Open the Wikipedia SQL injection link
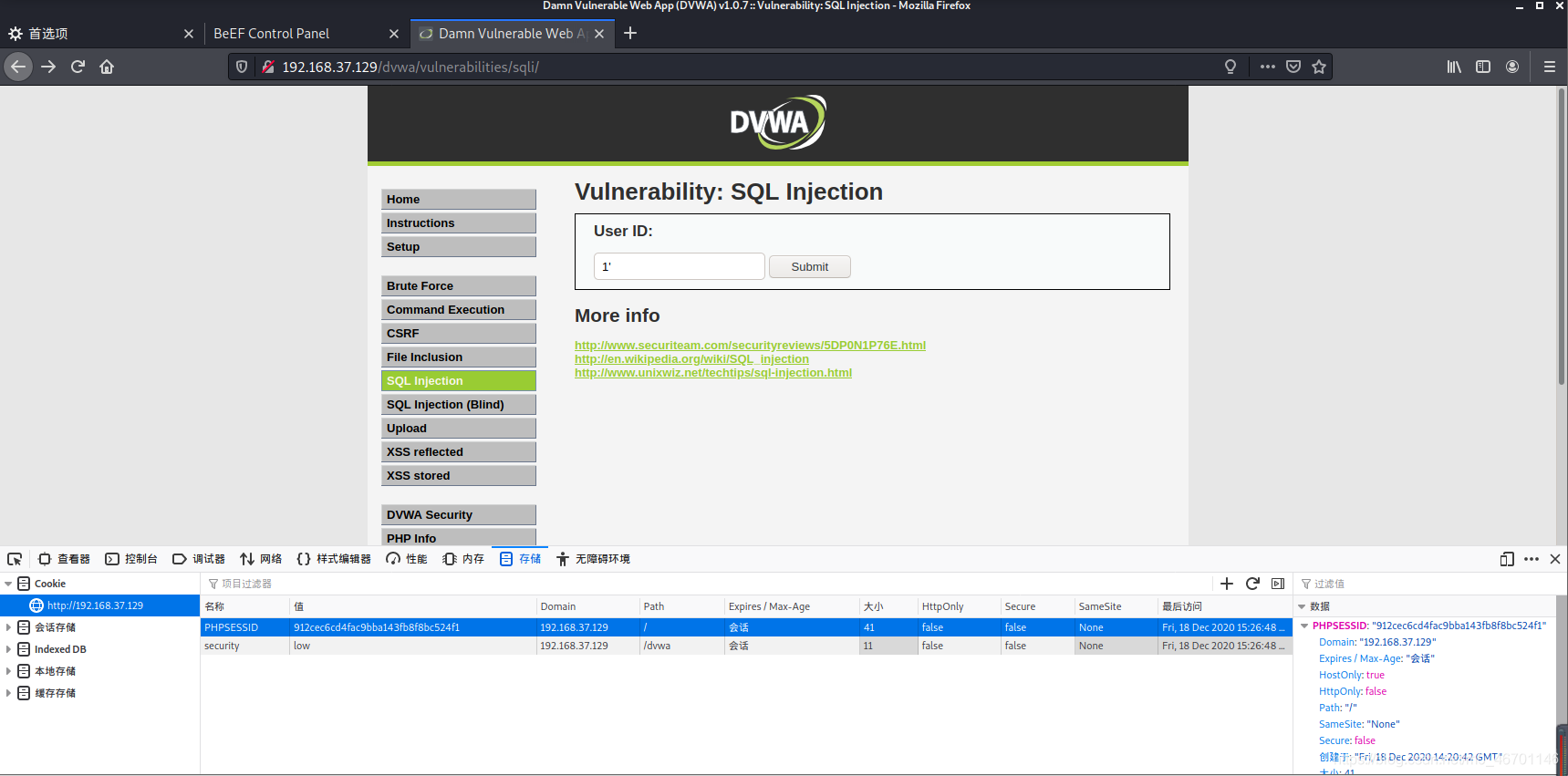The image size is (1568, 776). 691,359
